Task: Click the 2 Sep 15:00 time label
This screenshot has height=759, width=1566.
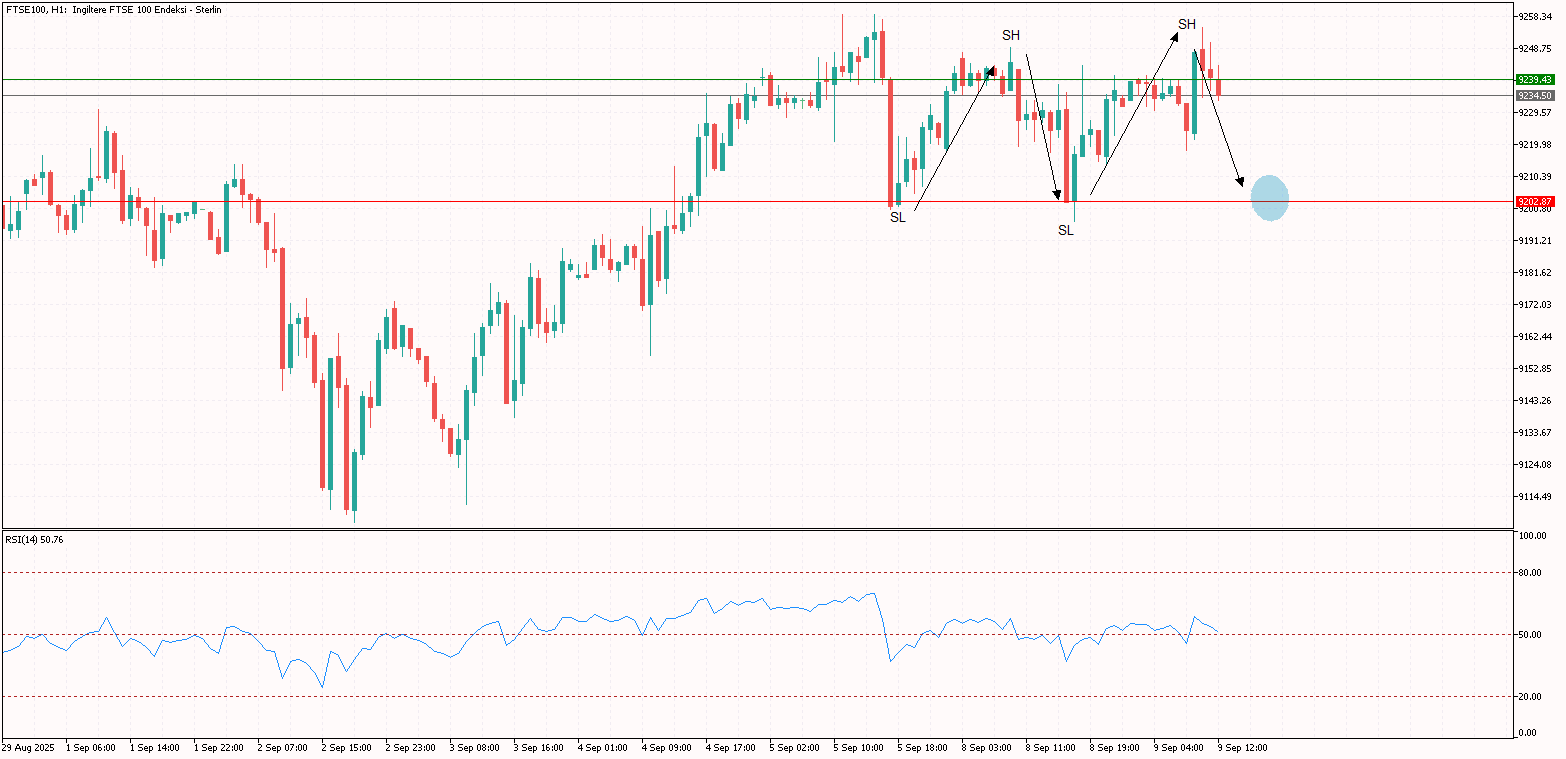Action: point(346,747)
